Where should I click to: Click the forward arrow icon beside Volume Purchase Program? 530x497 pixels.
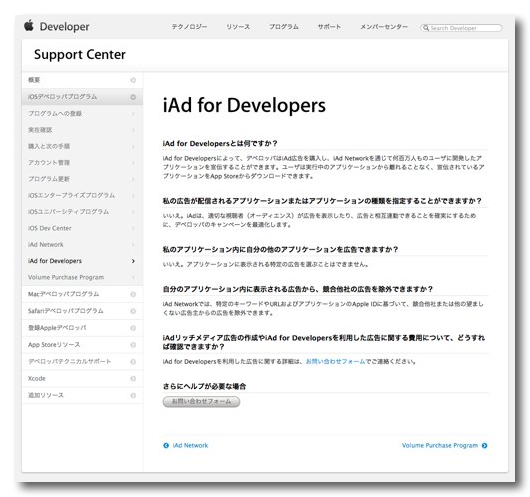[484, 445]
